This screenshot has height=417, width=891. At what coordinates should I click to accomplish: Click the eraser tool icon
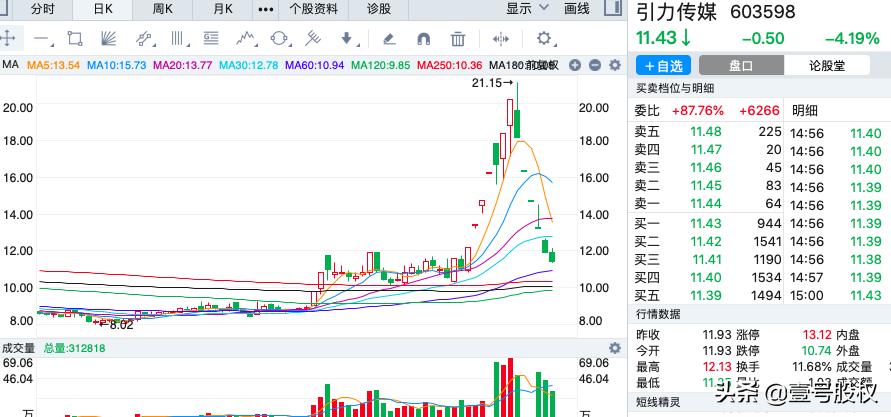[x=389, y=39]
